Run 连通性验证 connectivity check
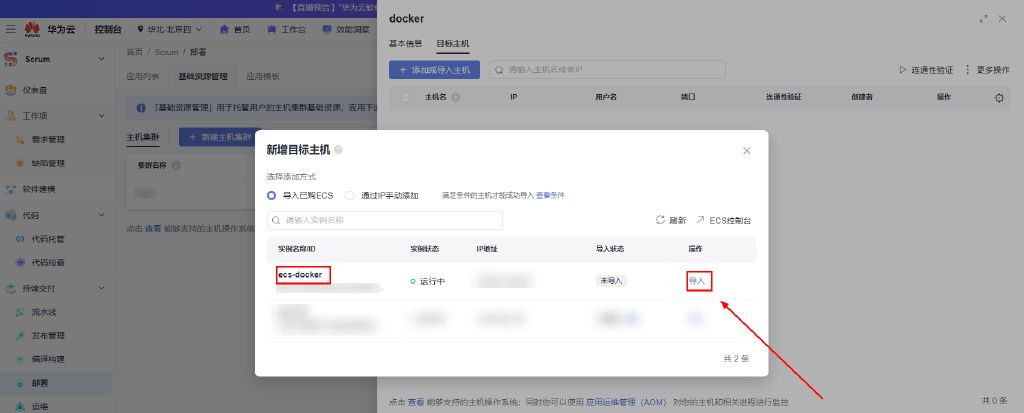 pyautogui.click(x=926, y=70)
